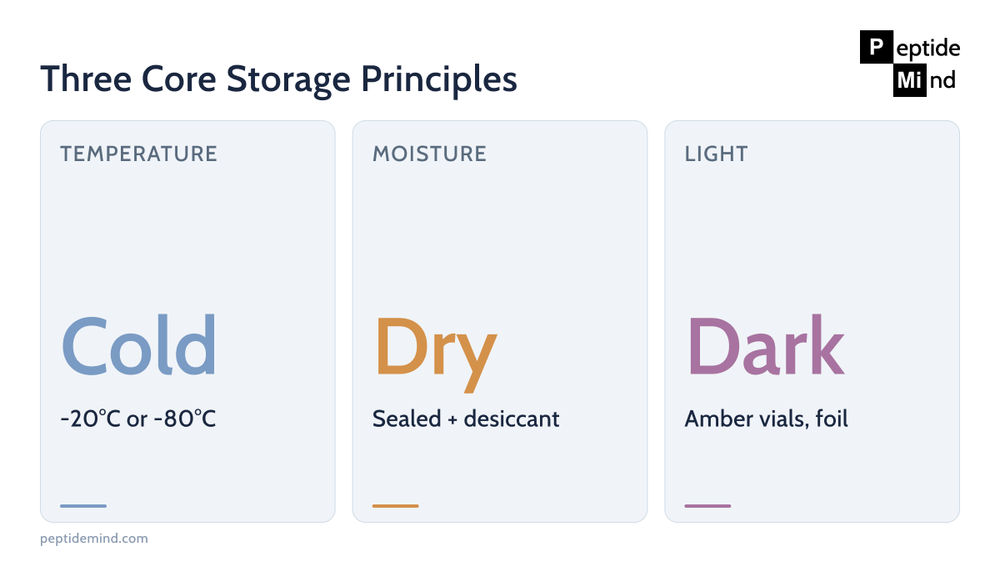Click the 'nd' text in the logo
This screenshot has height=563, width=1000.
click(x=943, y=80)
